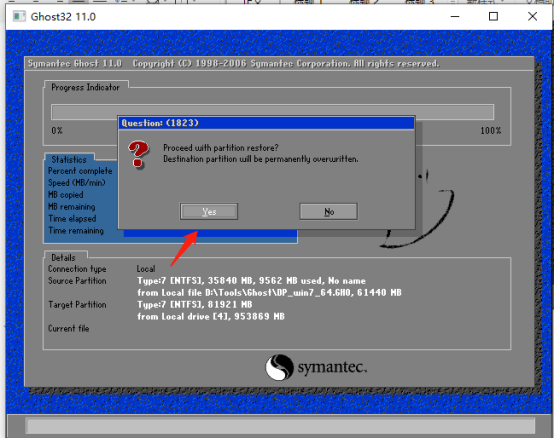Click the DP_win7_64.GHO file path line
Viewport: 554px width, 439px height.
coord(269,293)
